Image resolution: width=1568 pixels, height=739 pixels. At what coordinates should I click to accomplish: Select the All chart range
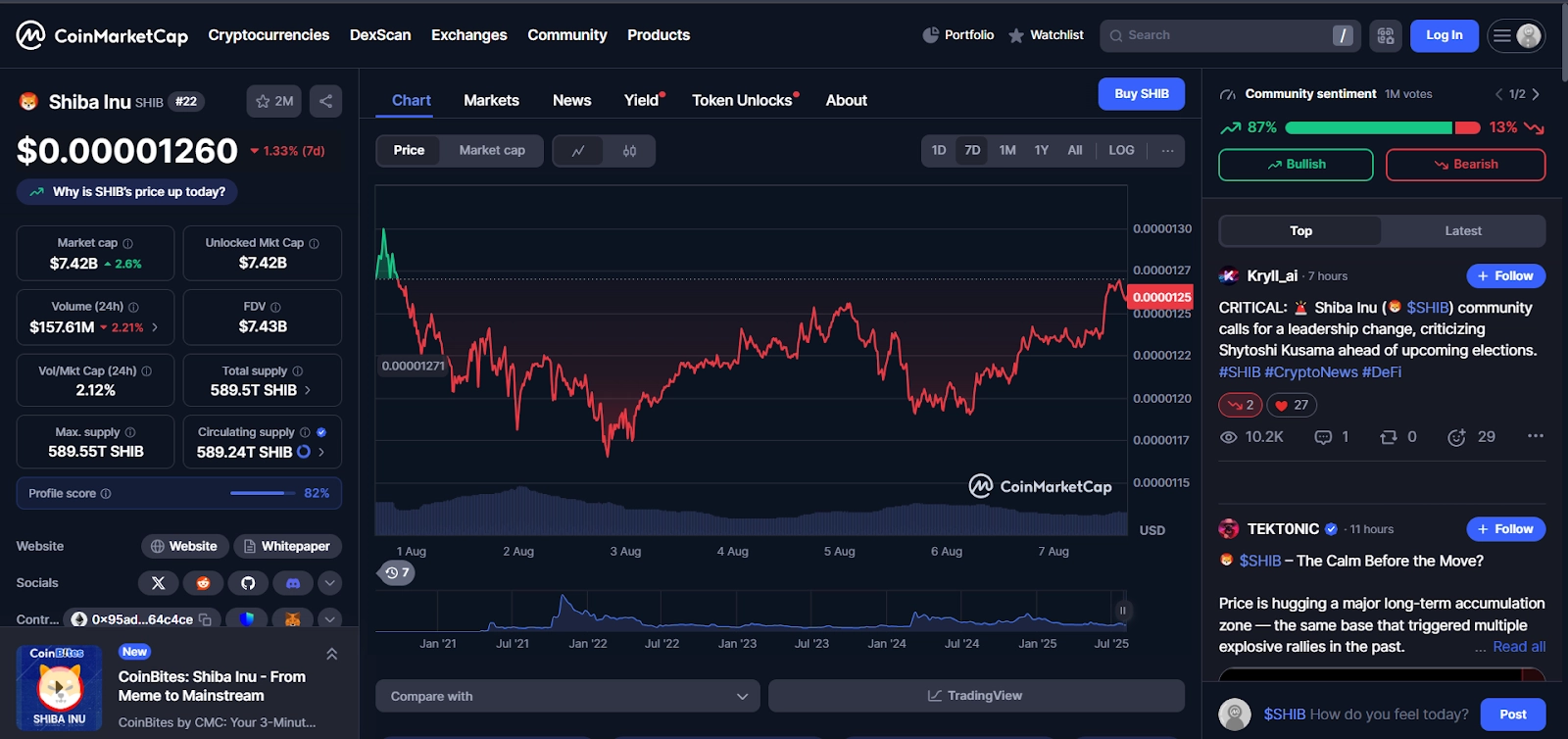click(x=1075, y=151)
